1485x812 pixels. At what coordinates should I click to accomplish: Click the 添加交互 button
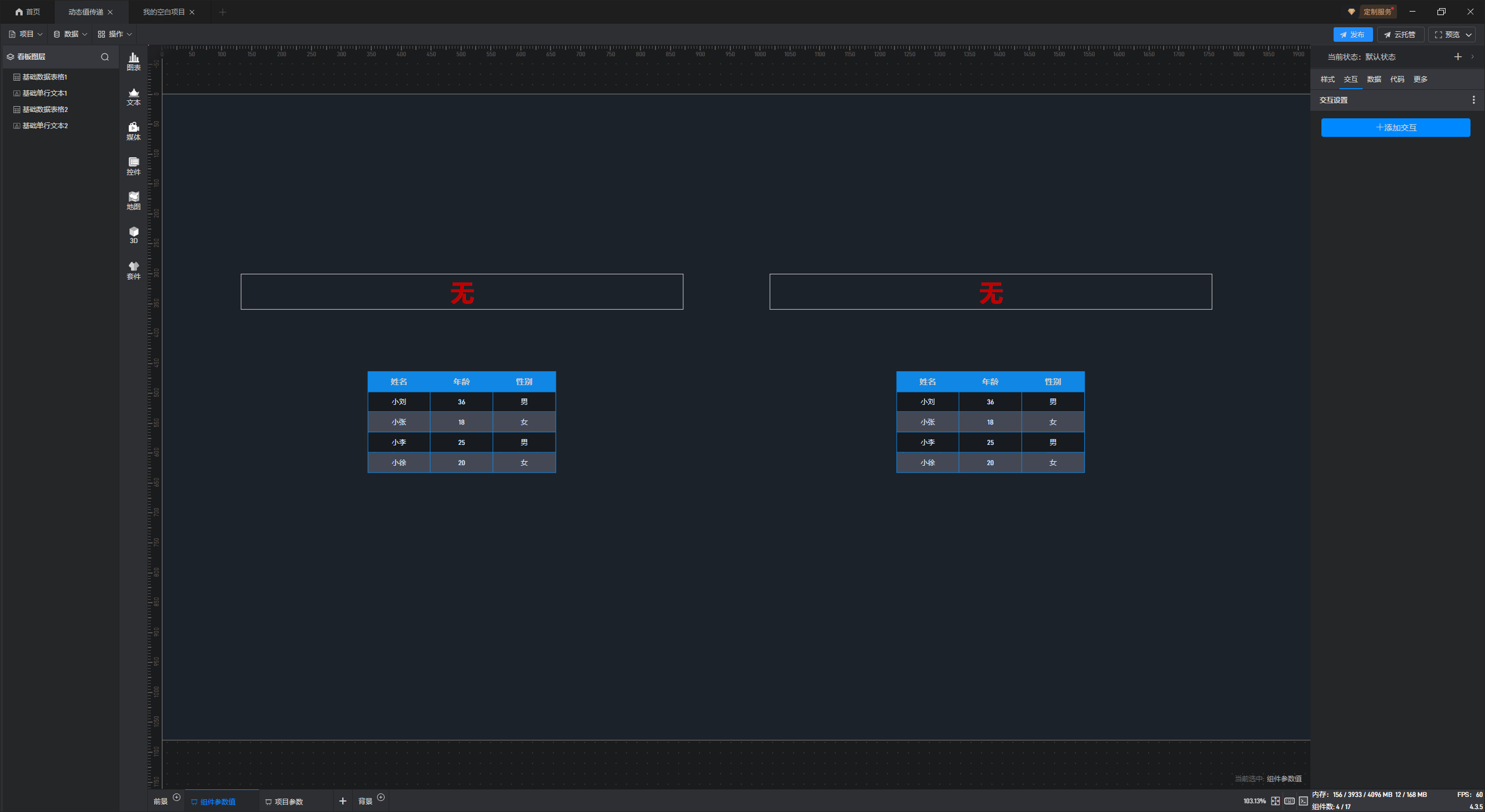point(1396,128)
